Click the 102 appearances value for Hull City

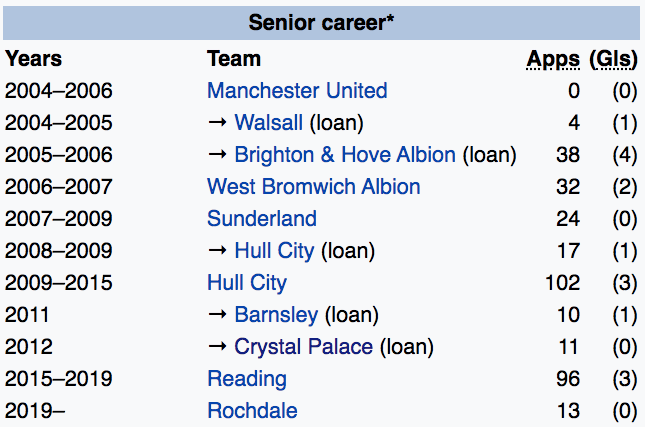563,283
